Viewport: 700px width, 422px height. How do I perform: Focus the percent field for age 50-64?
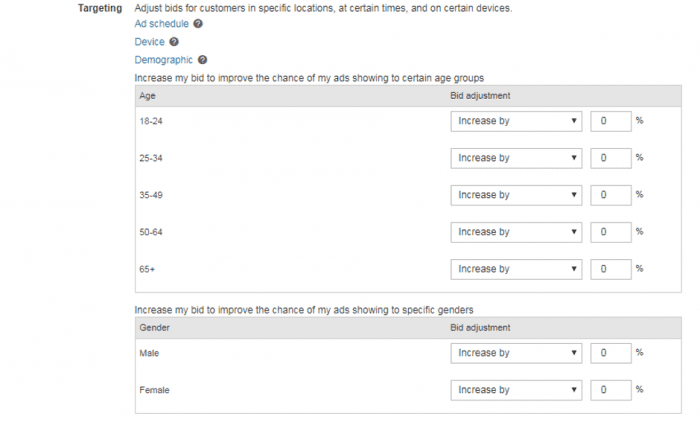[611, 232]
